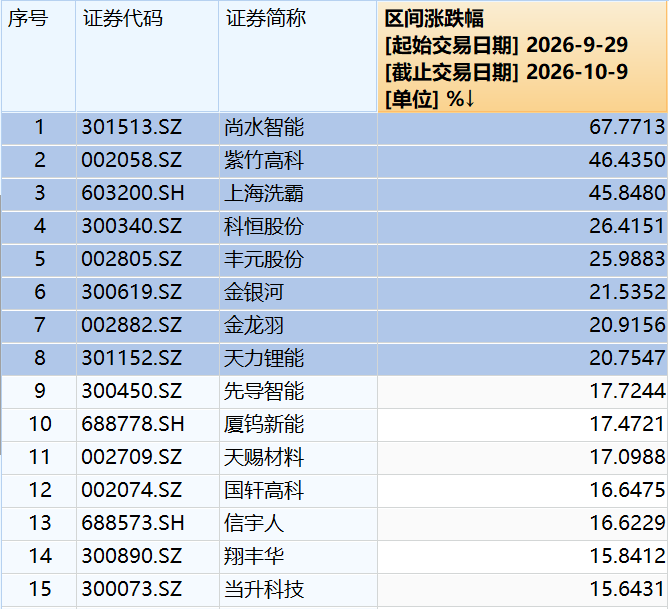The width and height of the screenshot is (669, 609).
Task: Select stock code 301513.SZ
Action: [x=132, y=127]
